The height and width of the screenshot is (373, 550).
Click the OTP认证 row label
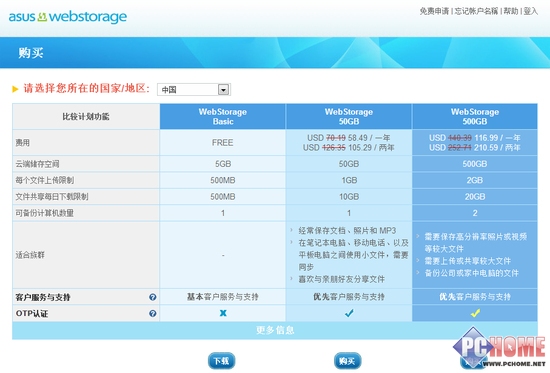pyautogui.click(x=32, y=313)
